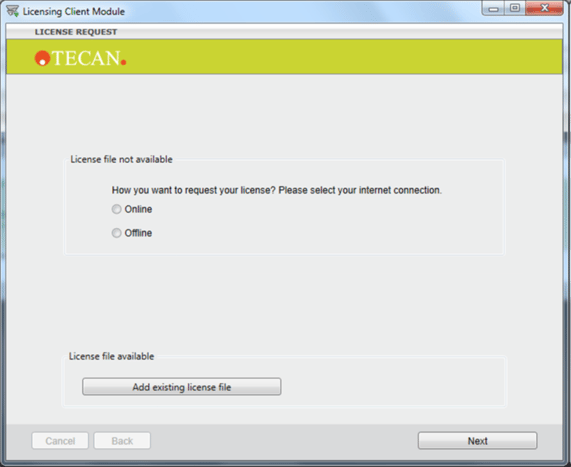Click the red dot after the Tecan wordmark
This screenshot has height=467, width=571.
point(123,62)
